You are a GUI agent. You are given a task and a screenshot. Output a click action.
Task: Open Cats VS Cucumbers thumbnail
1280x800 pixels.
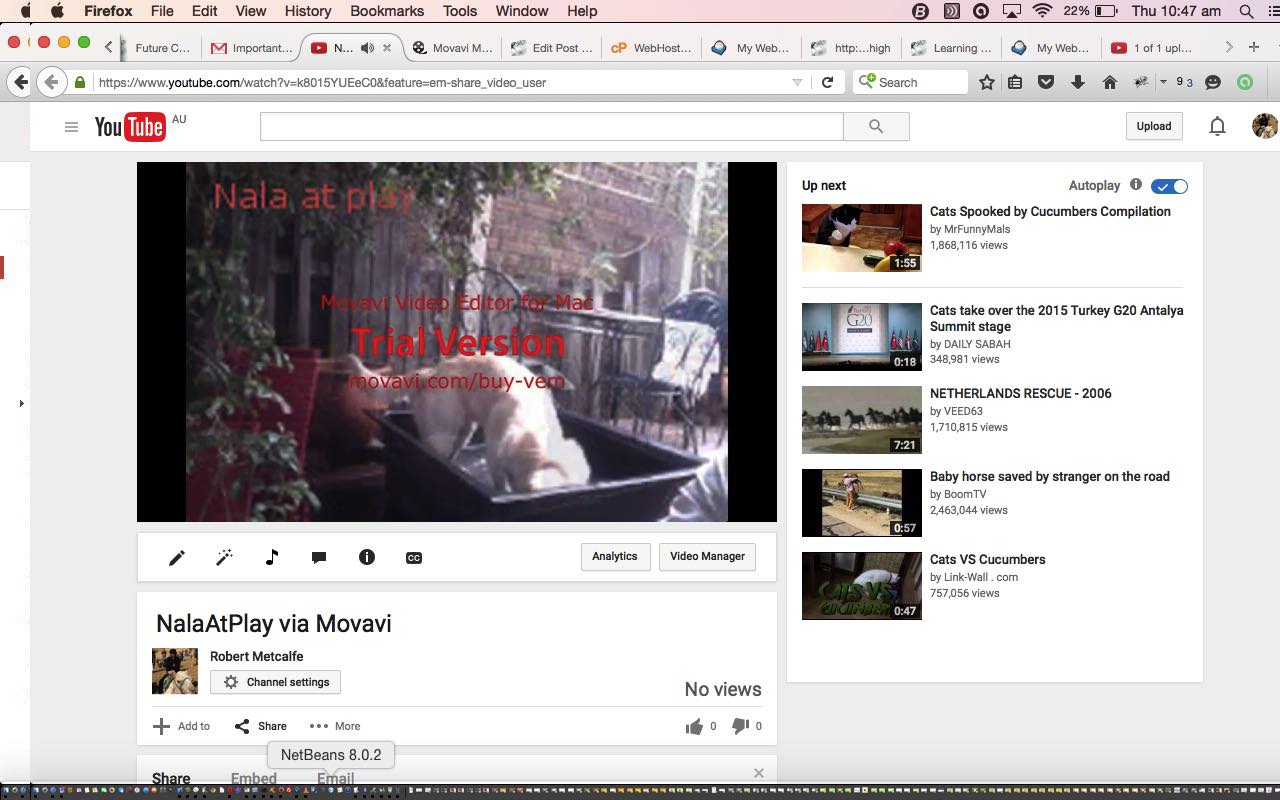pos(861,586)
